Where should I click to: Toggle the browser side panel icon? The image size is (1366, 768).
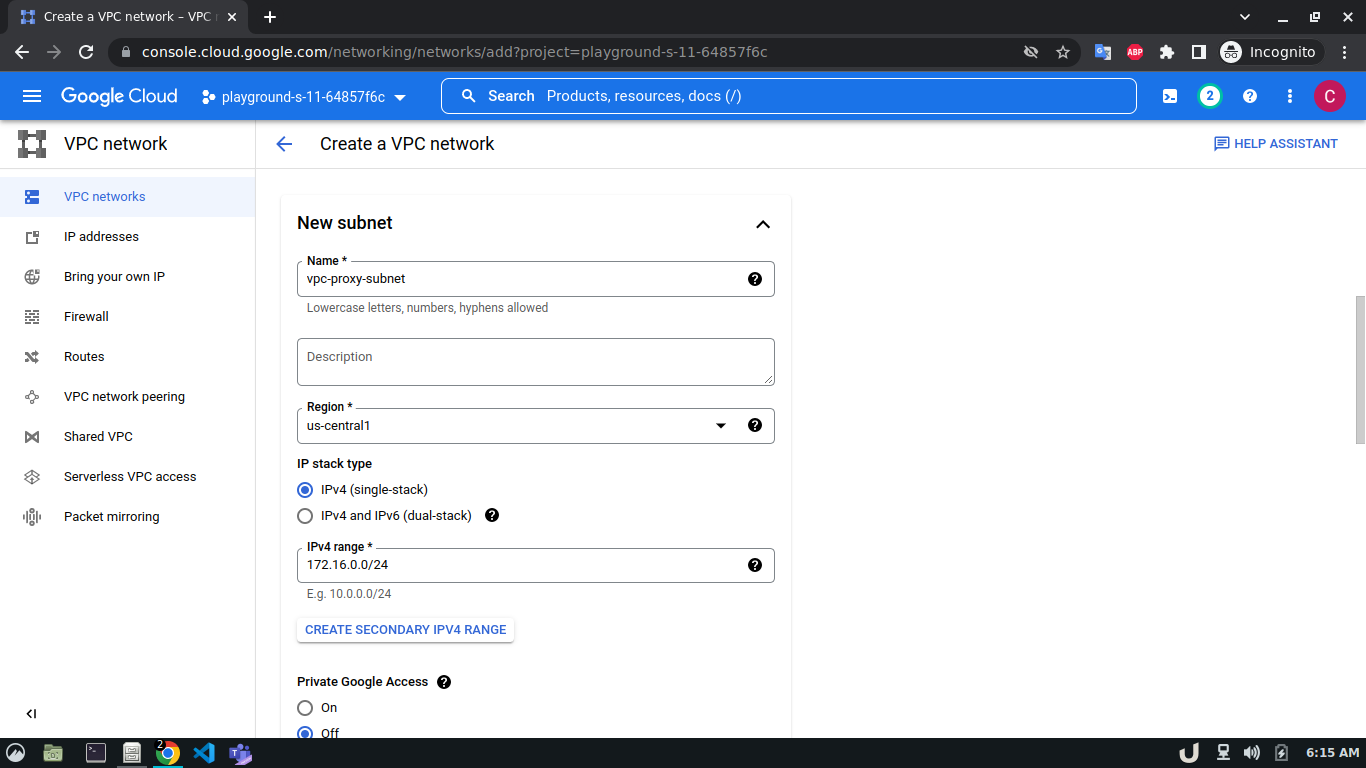point(1199,52)
